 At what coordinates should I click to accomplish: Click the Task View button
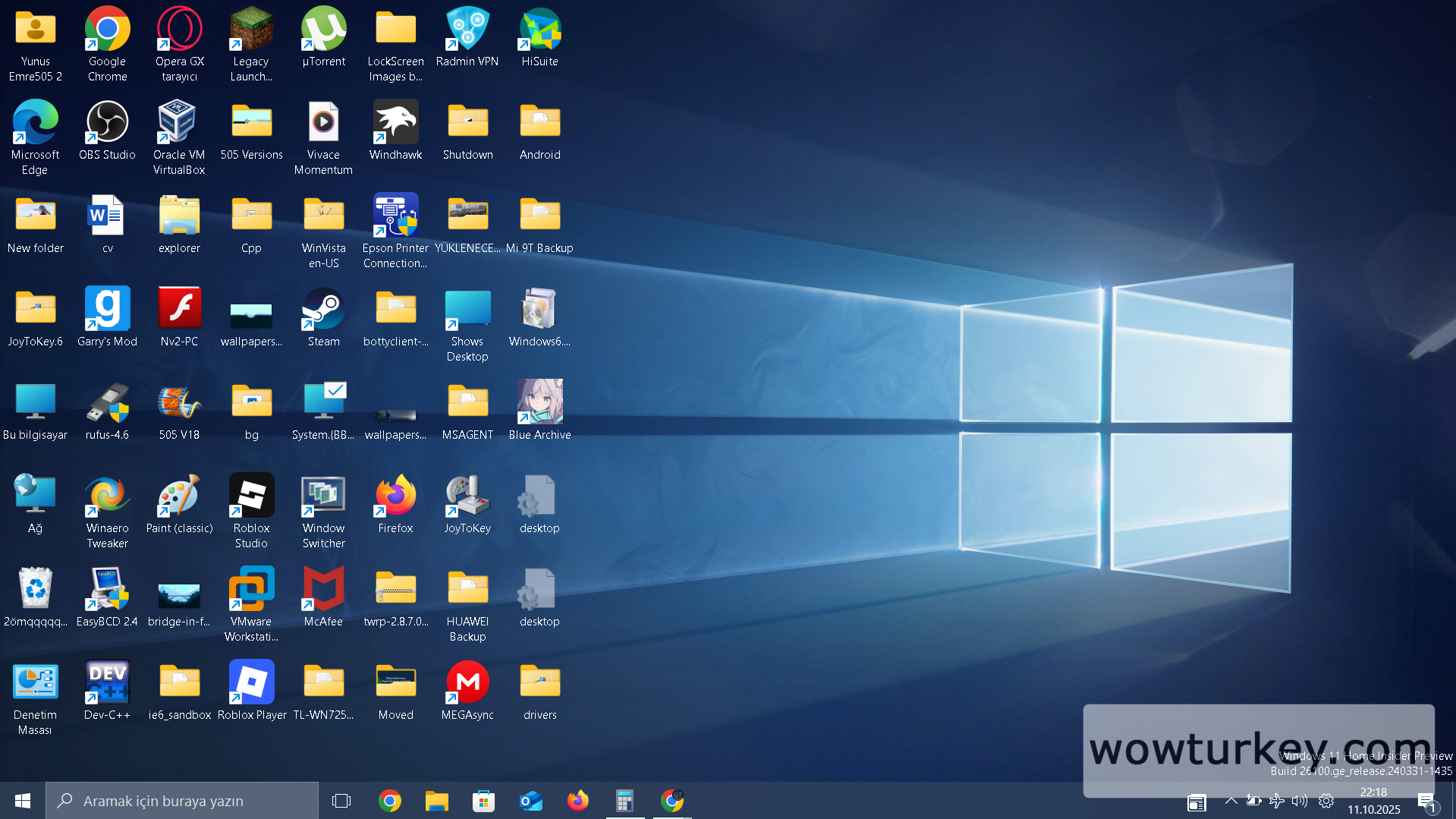[341, 801]
